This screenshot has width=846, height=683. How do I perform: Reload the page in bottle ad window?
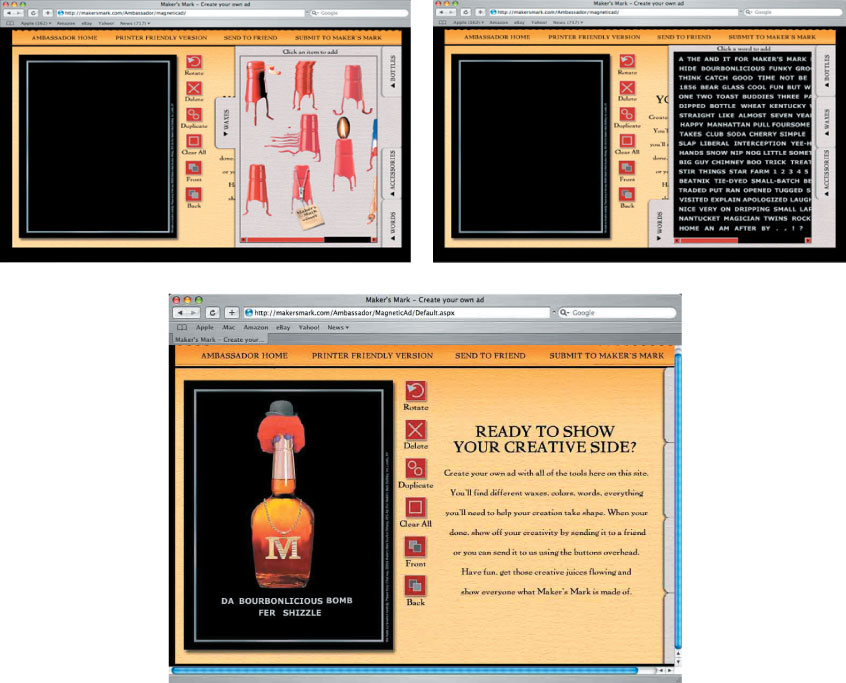click(213, 312)
